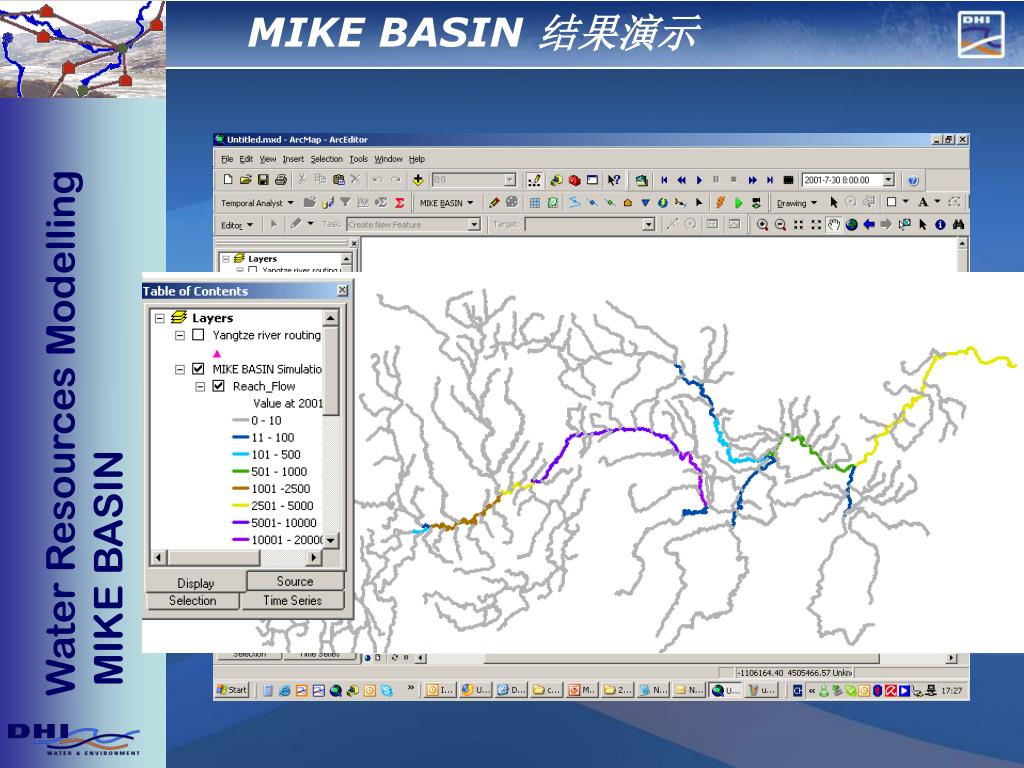Viewport: 1024px width, 768px height.
Task: Select the Zoom Out tool
Action: point(780,225)
